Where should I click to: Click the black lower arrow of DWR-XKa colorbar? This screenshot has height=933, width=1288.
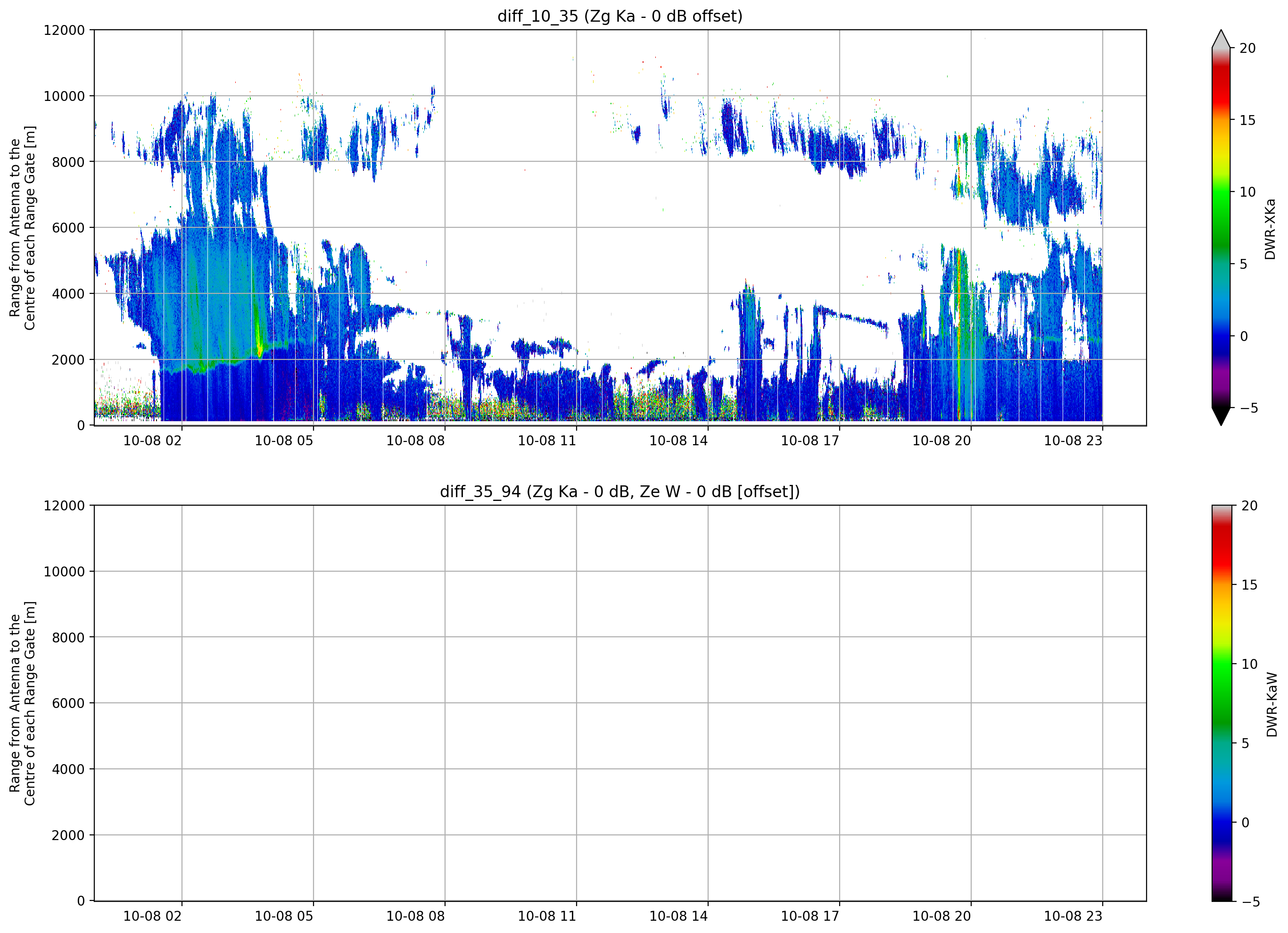(x=1221, y=417)
